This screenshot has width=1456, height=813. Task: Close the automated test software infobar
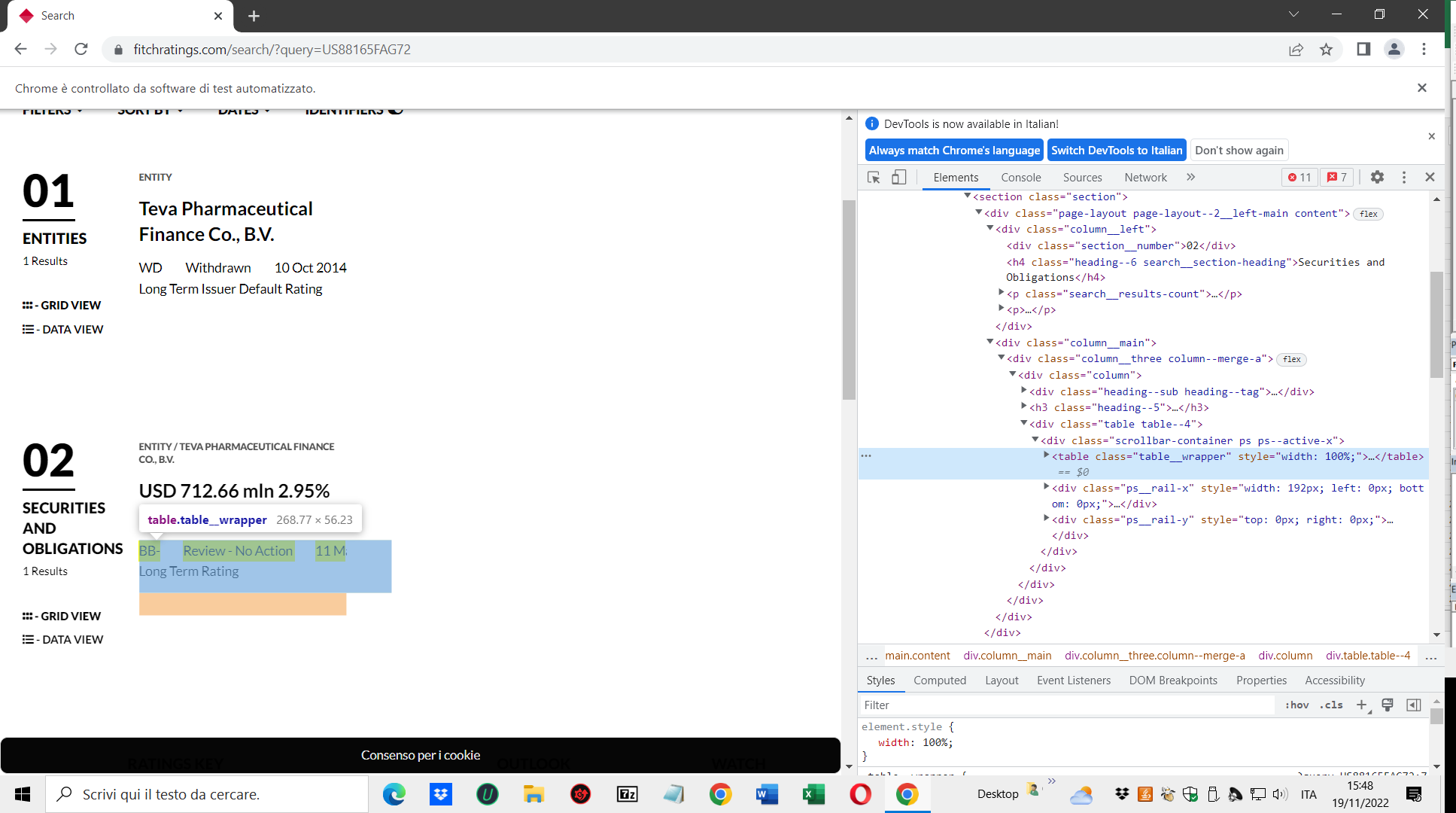1421,88
